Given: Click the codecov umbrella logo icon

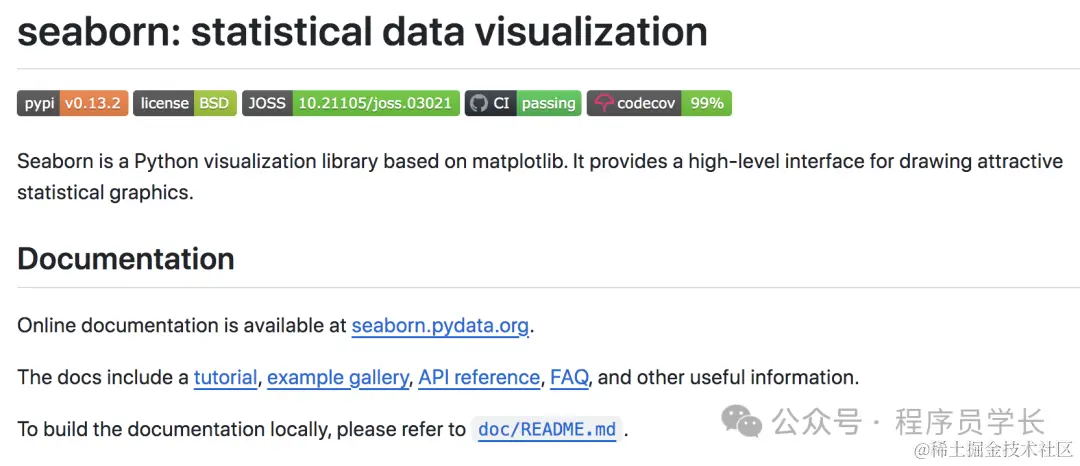Looking at the screenshot, I should click(x=604, y=103).
